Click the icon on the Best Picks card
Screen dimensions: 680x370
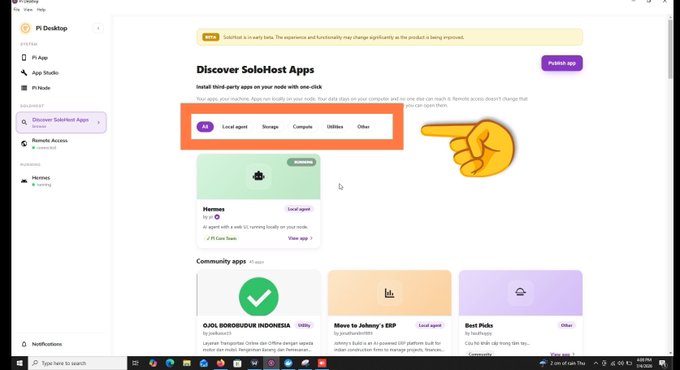pos(520,292)
